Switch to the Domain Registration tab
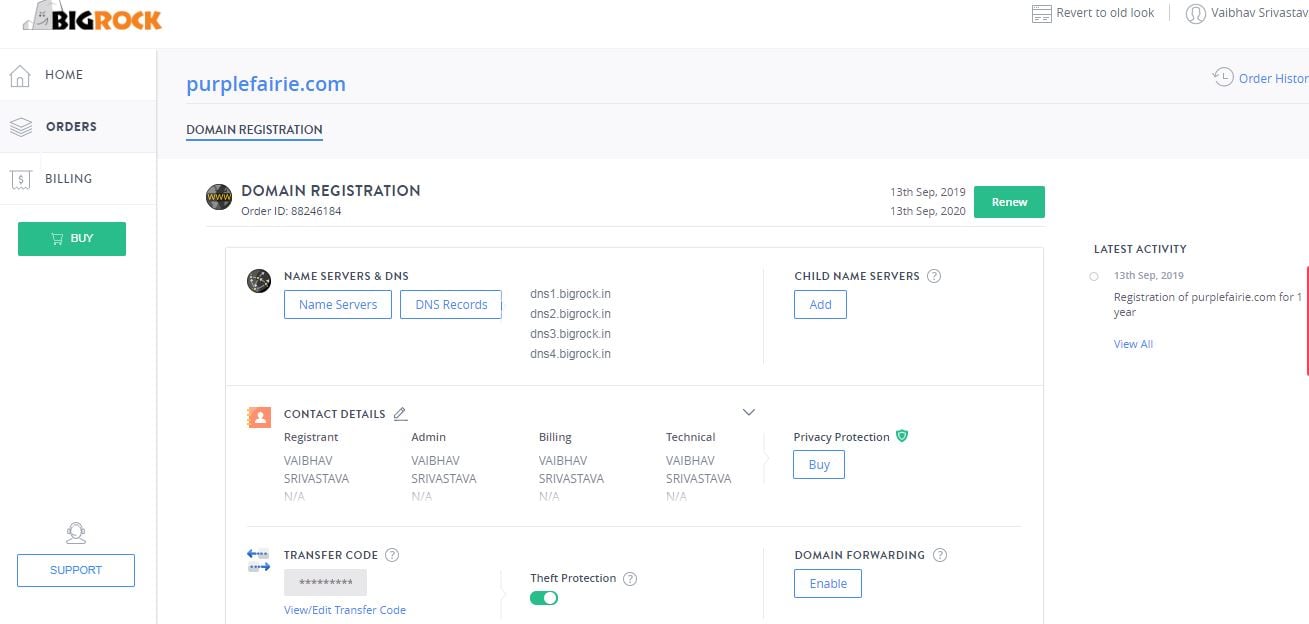The height and width of the screenshot is (624, 1309). pos(254,129)
